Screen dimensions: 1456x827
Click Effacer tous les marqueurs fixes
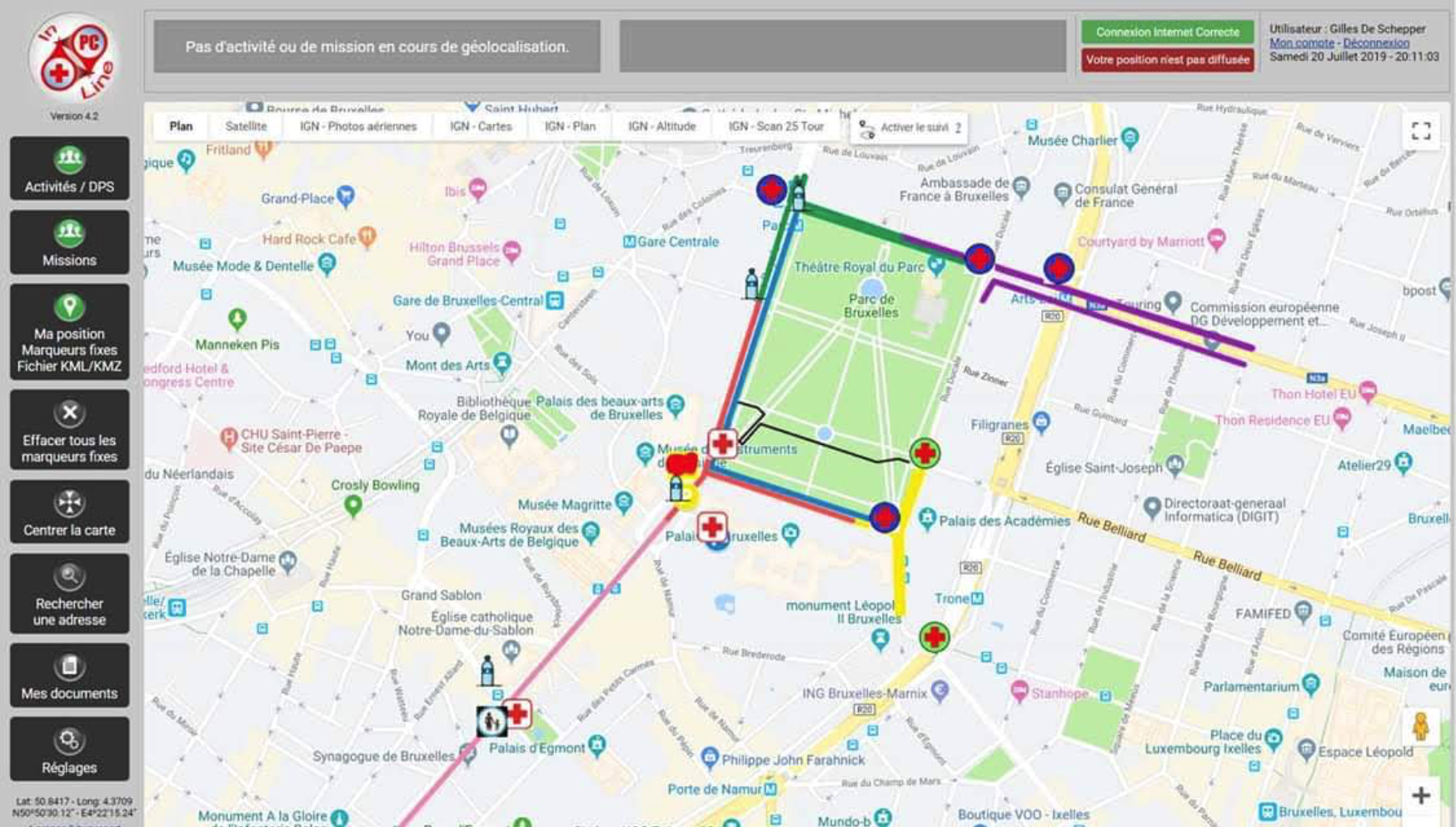[x=69, y=431]
